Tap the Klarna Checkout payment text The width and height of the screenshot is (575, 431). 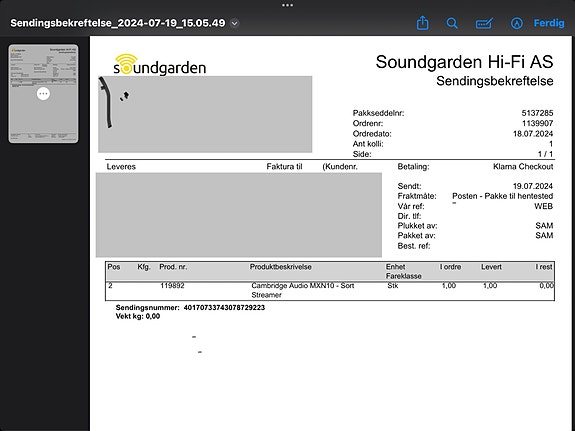[523, 167]
